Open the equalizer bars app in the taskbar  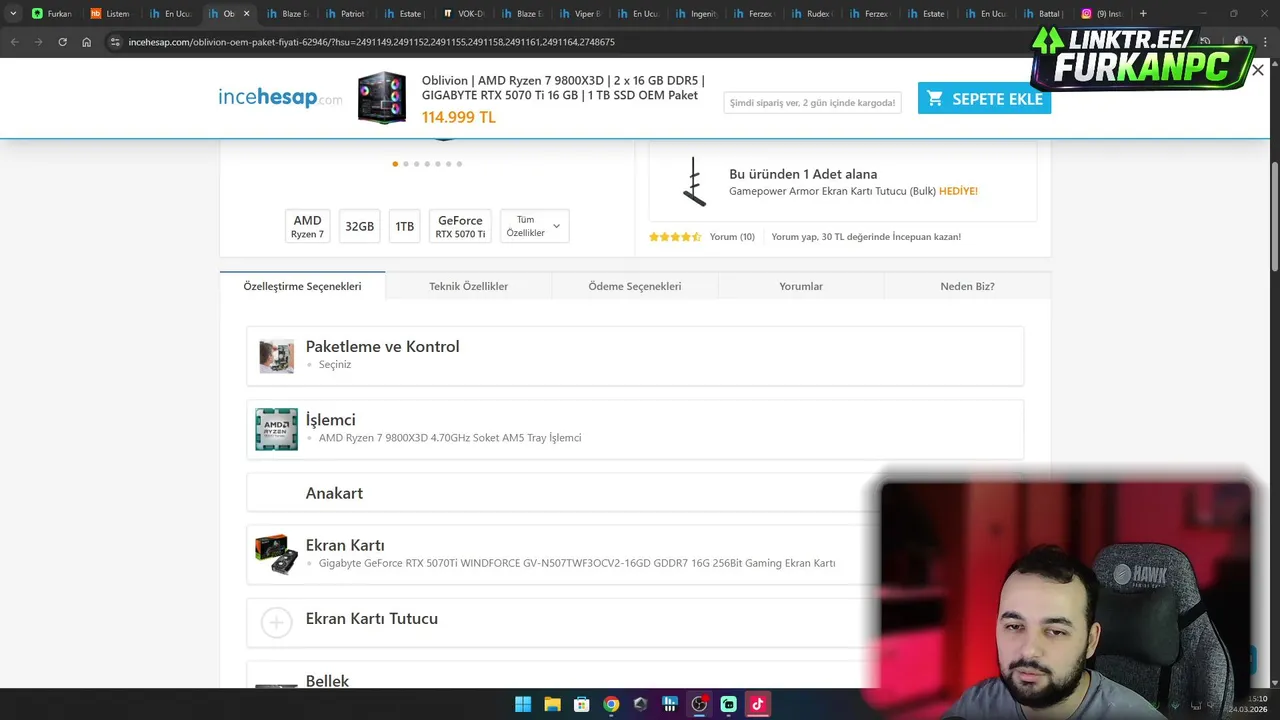coord(670,704)
